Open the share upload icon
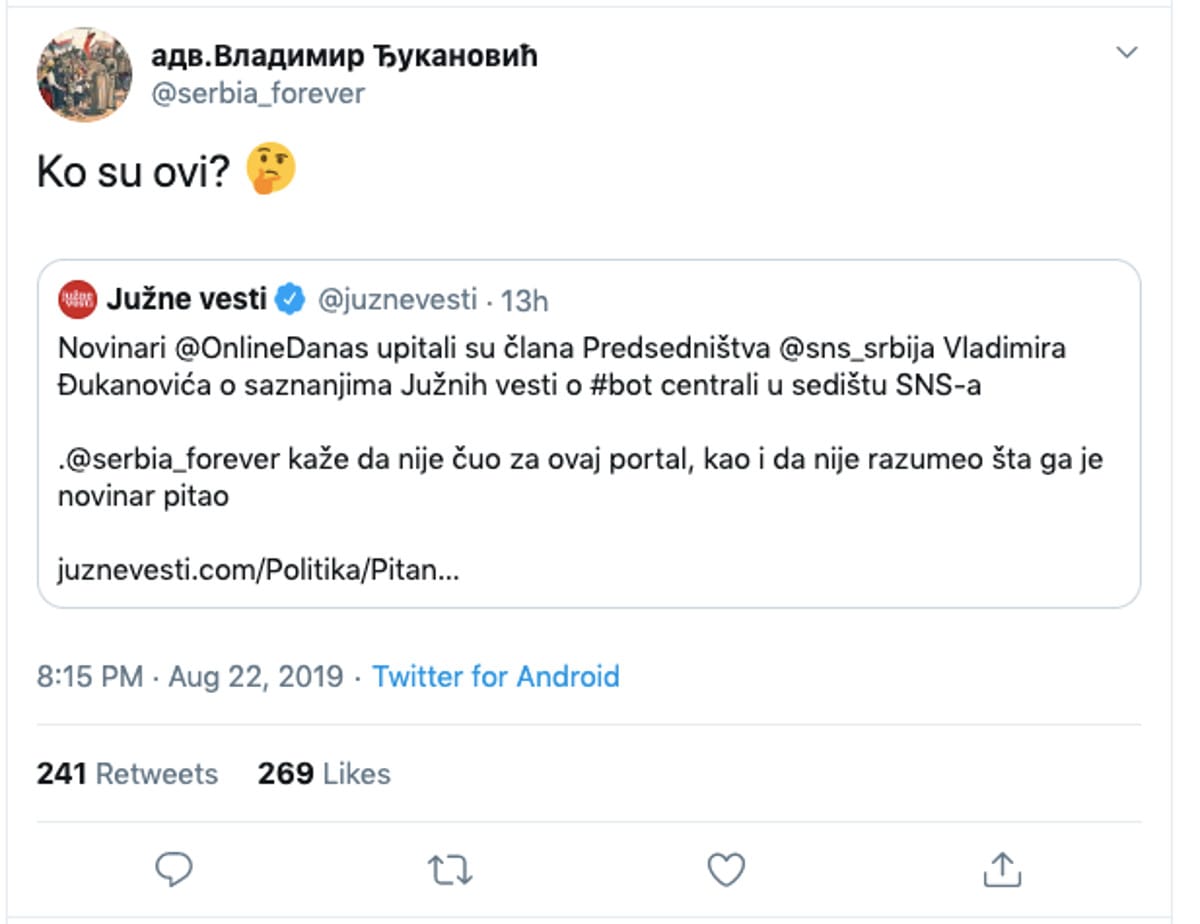This screenshot has width=1200, height=924. point(1001,871)
